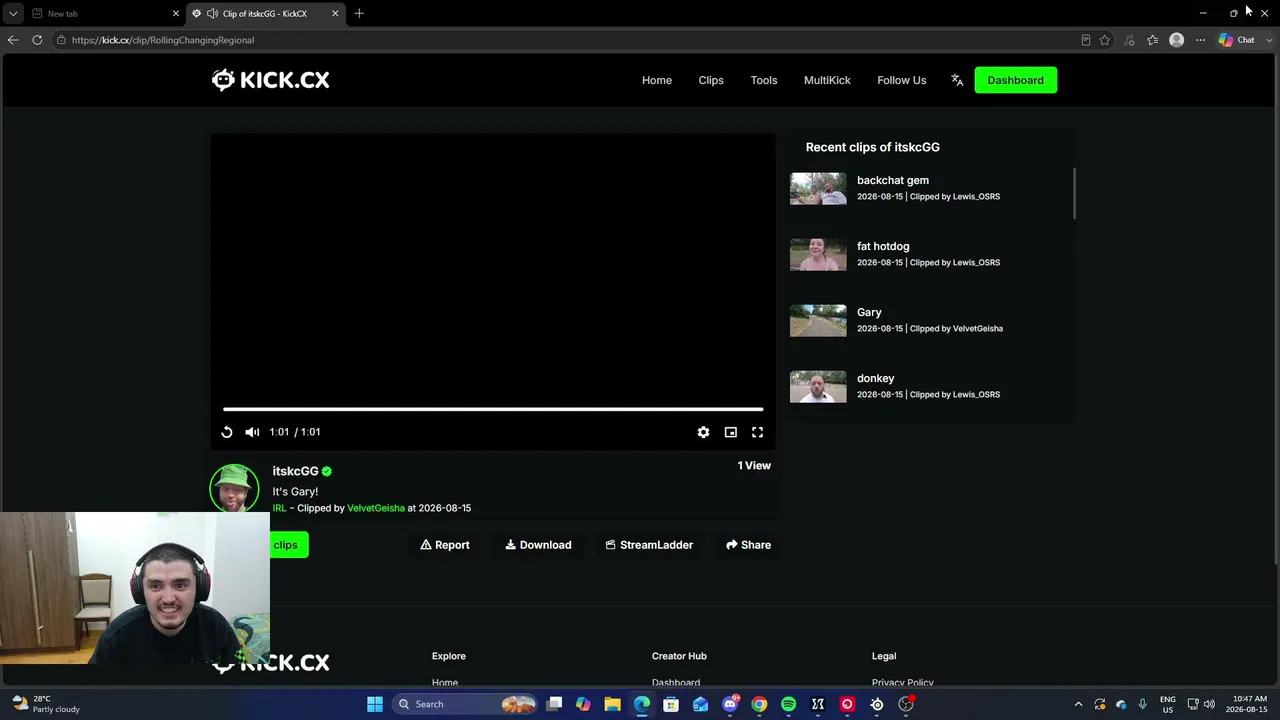The height and width of the screenshot is (720, 1280).
Task: Enter fullscreen on the video player
Action: coord(757,432)
